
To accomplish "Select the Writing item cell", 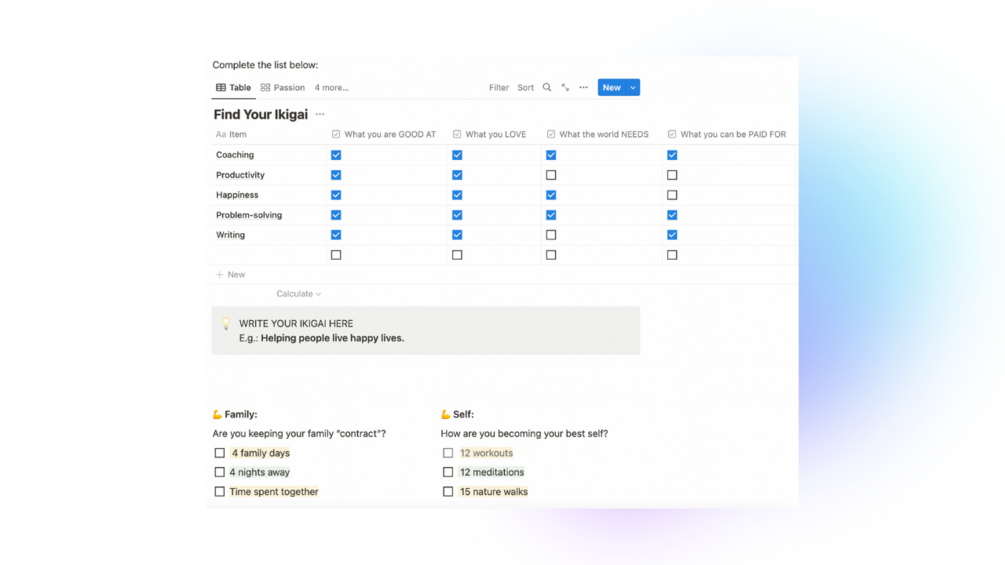I will point(269,235).
